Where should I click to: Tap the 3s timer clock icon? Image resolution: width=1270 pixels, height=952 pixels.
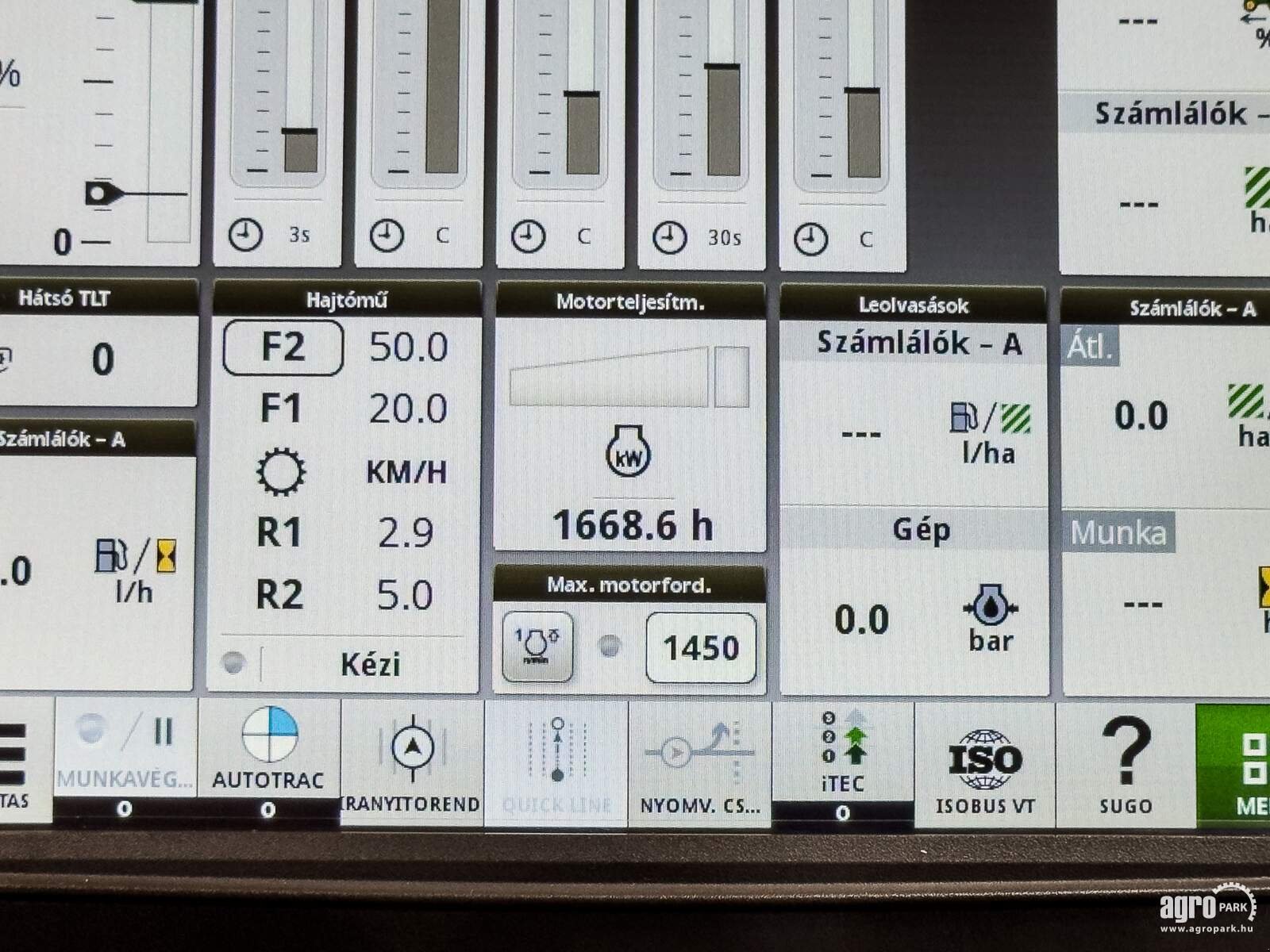(x=246, y=236)
